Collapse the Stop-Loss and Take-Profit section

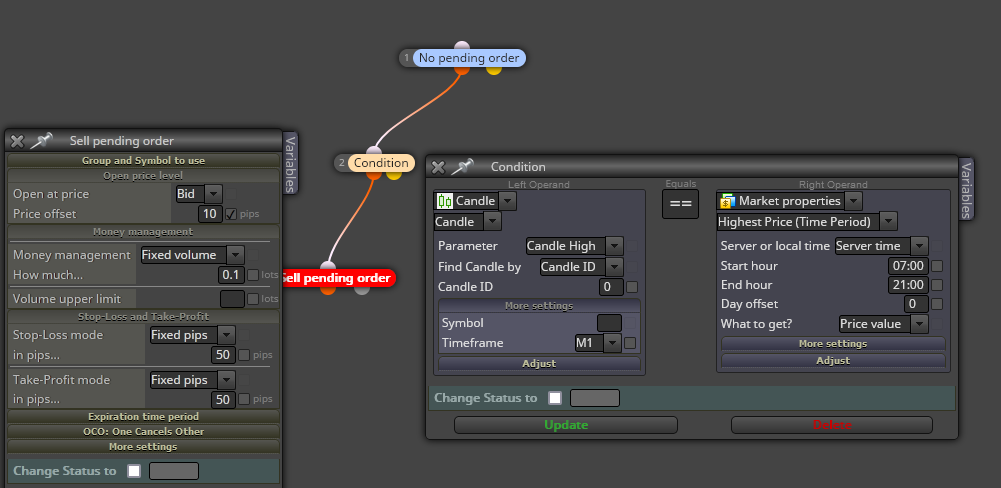[144, 316]
